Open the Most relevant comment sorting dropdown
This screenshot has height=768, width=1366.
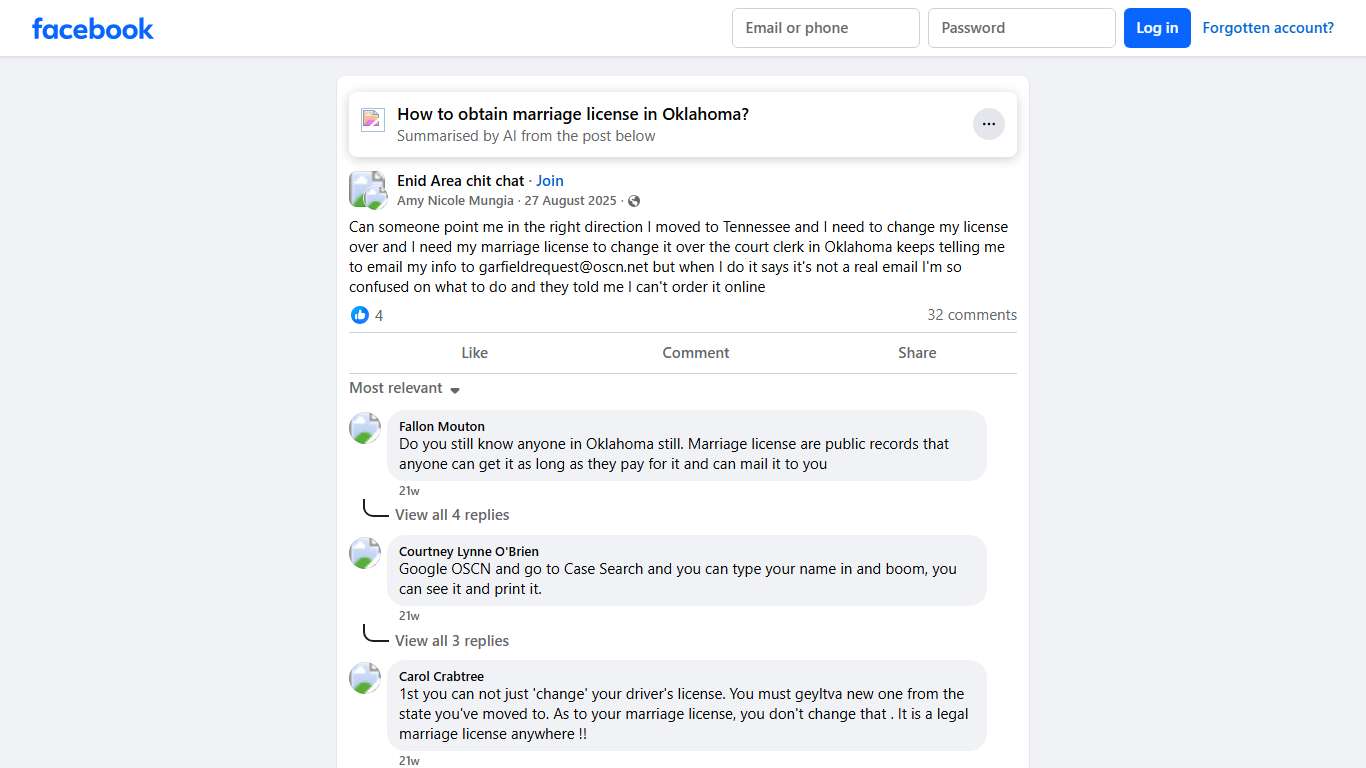tap(404, 388)
